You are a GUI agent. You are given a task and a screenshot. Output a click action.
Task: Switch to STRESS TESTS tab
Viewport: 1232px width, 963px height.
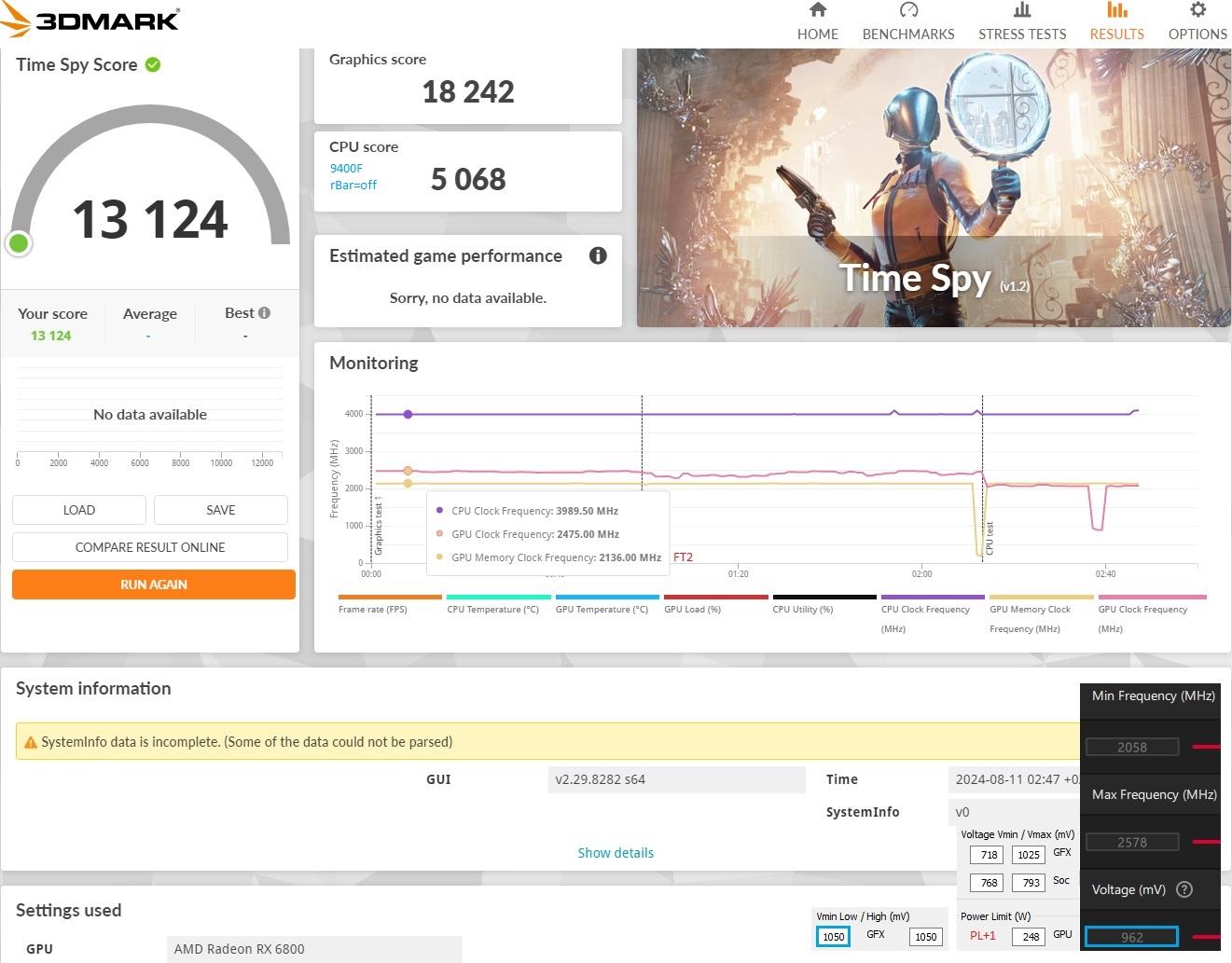click(1021, 21)
